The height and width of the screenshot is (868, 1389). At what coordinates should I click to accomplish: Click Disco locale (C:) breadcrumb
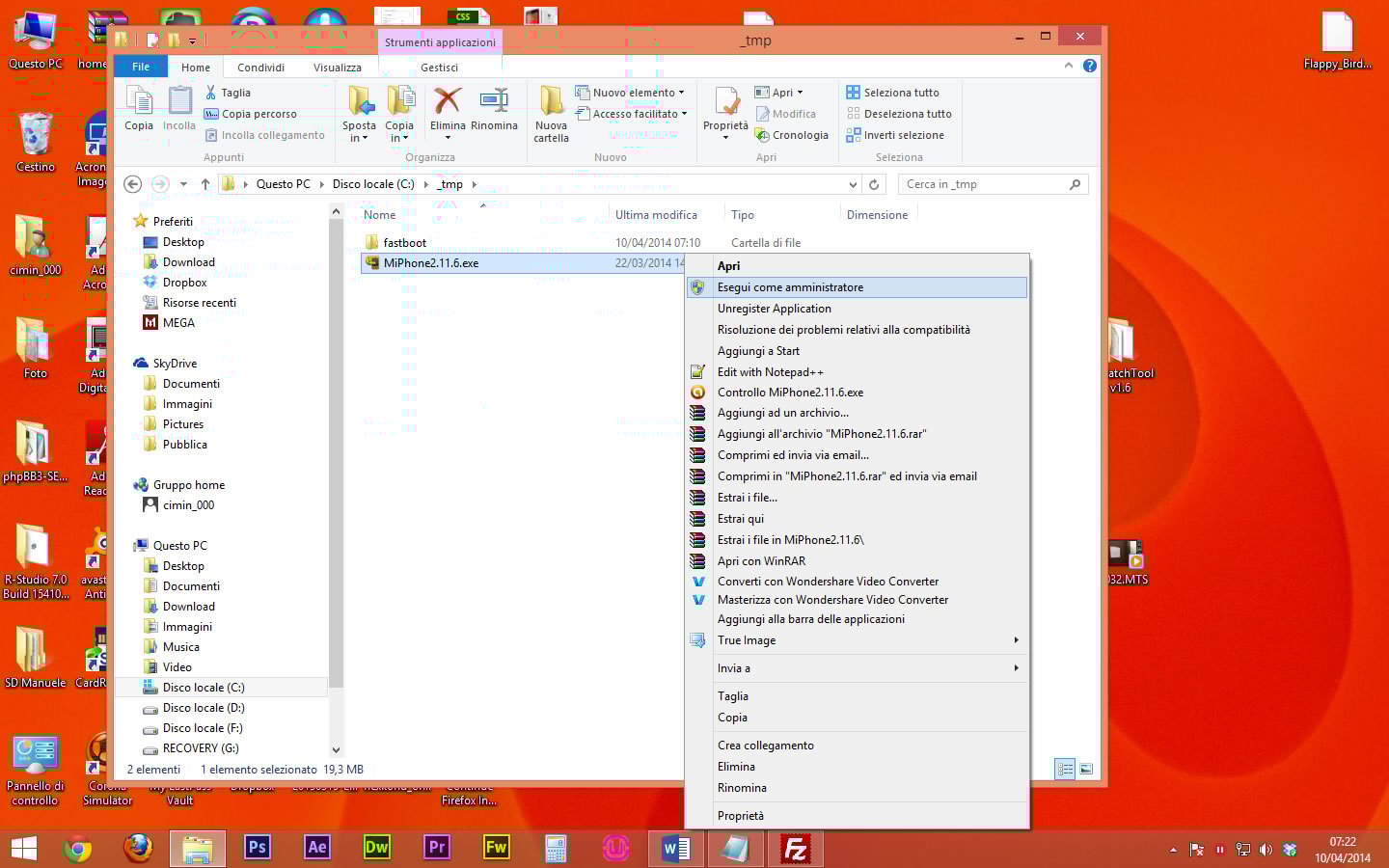pyautogui.click(x=373, y=184)
